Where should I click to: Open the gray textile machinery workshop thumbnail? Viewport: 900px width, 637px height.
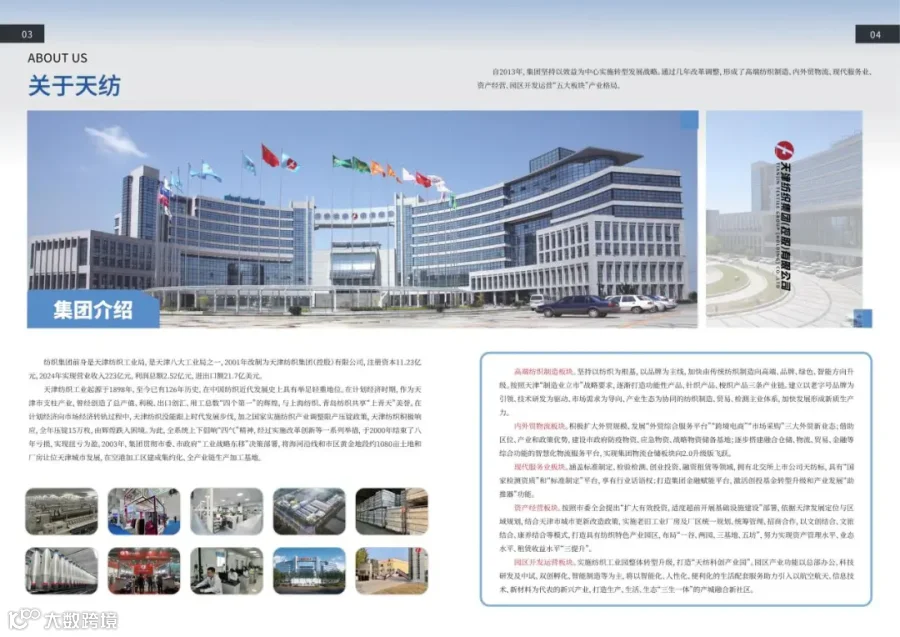click(x=61, y=511)
